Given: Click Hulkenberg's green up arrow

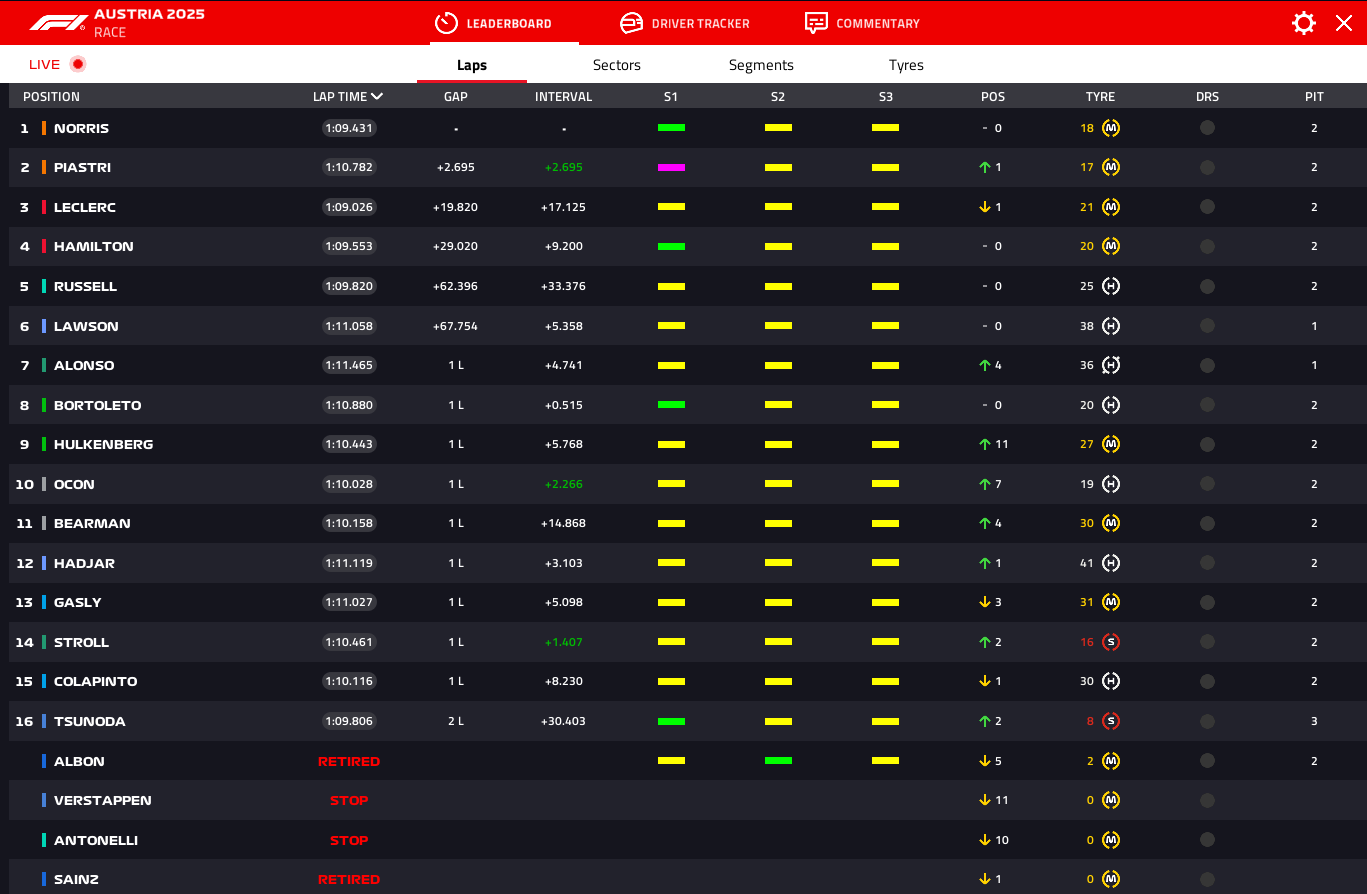Looking at the screenshot, I should pos(985,444).
